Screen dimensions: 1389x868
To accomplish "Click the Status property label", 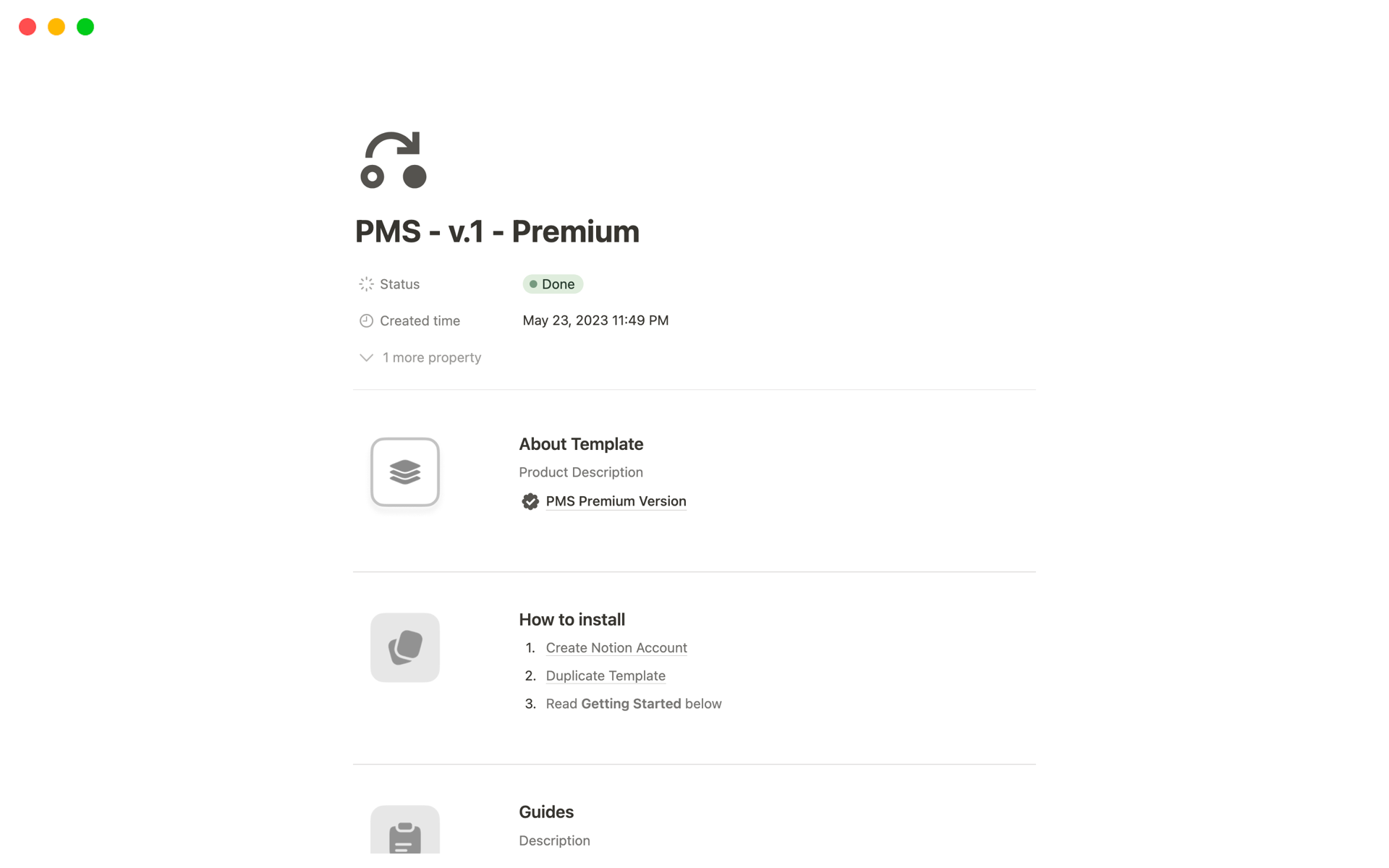I will 399,284.
